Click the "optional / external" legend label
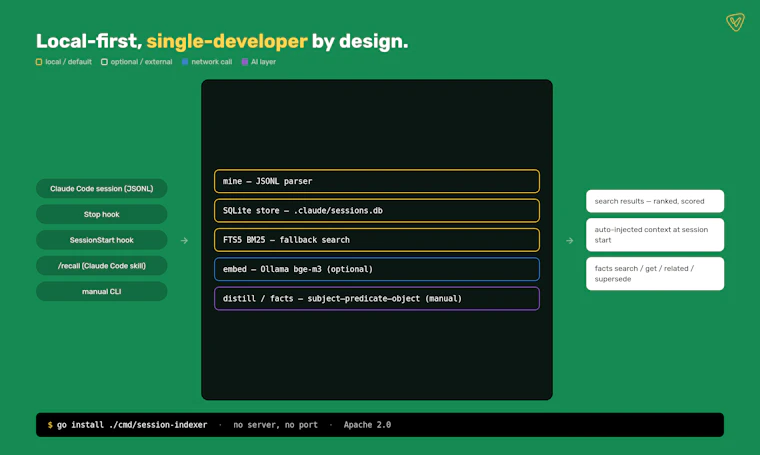 tap(141, 62)
